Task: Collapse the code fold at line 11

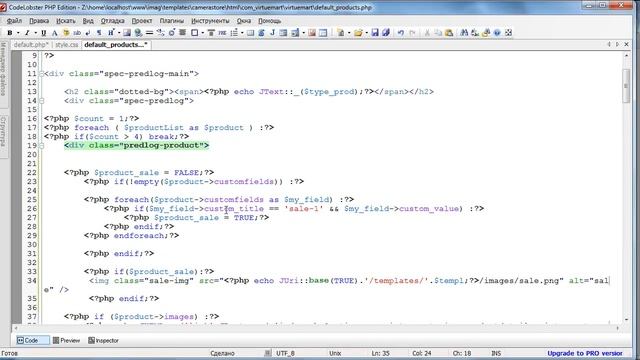Action: (x=42, y=74)
